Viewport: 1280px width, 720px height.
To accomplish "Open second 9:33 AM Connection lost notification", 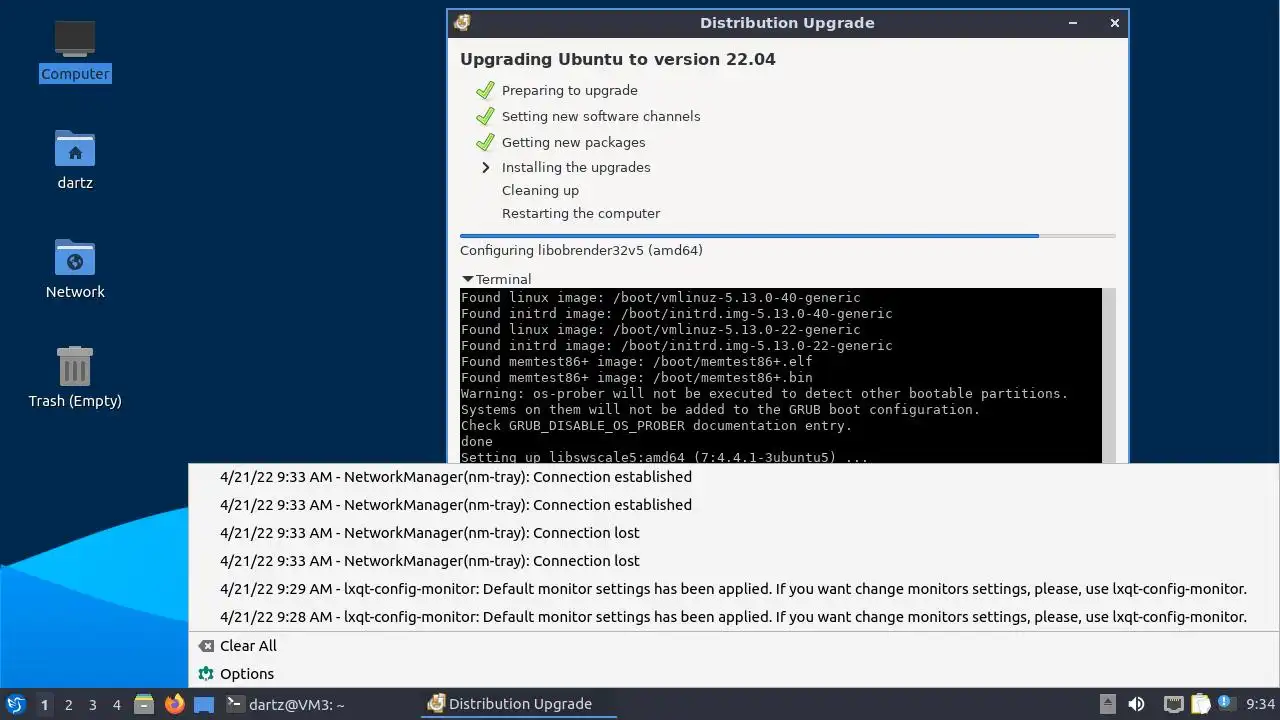I will pos(733,561).
